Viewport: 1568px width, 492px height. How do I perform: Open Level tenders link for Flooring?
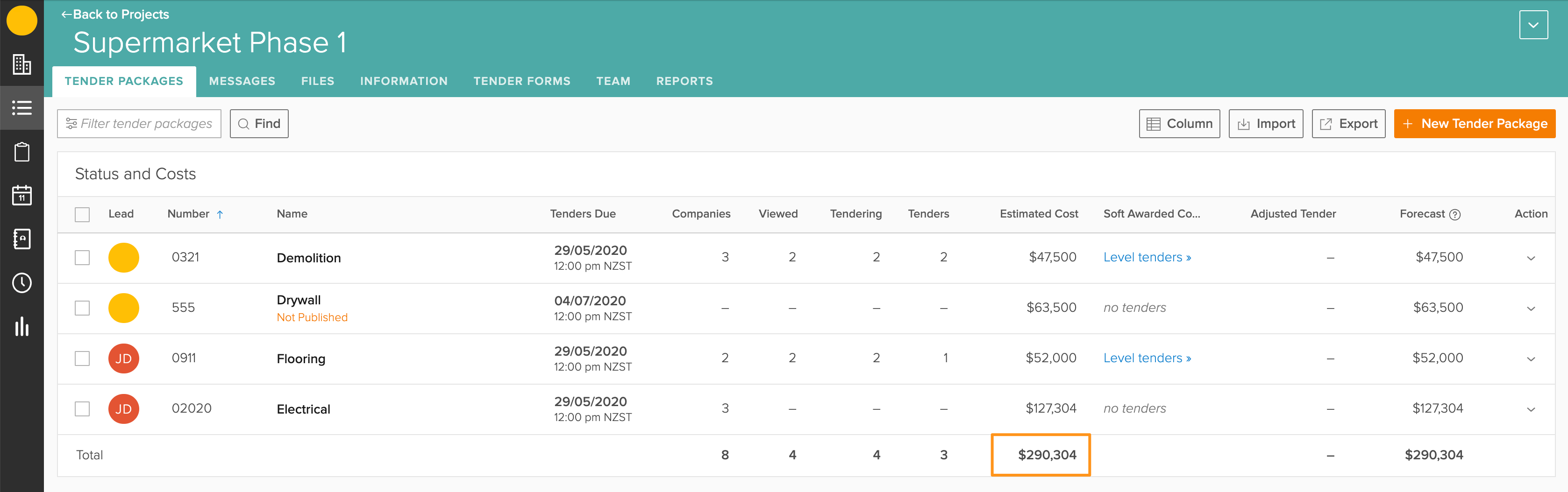click(x=1147, y=358)
